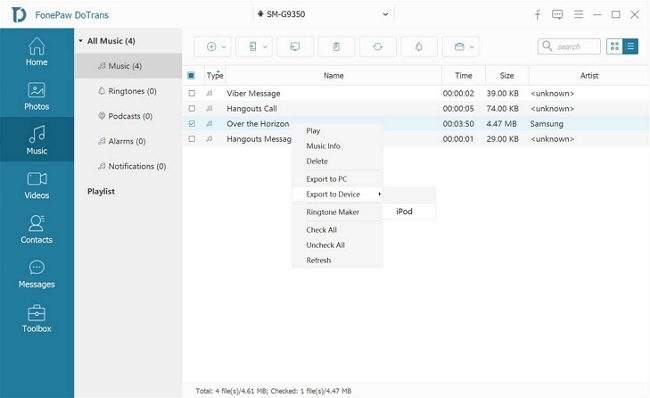
Task: Click the Delete trash toolbar icon
Action: pos(336,46)
